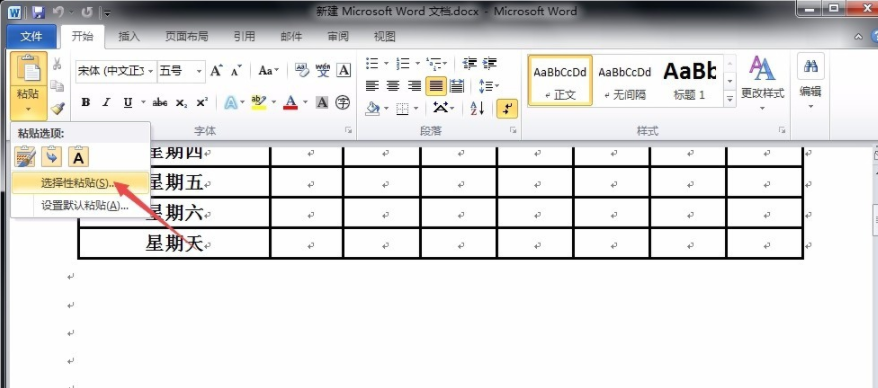Select the Format Painter brush
878x388 pixels.
coord(57,107)
